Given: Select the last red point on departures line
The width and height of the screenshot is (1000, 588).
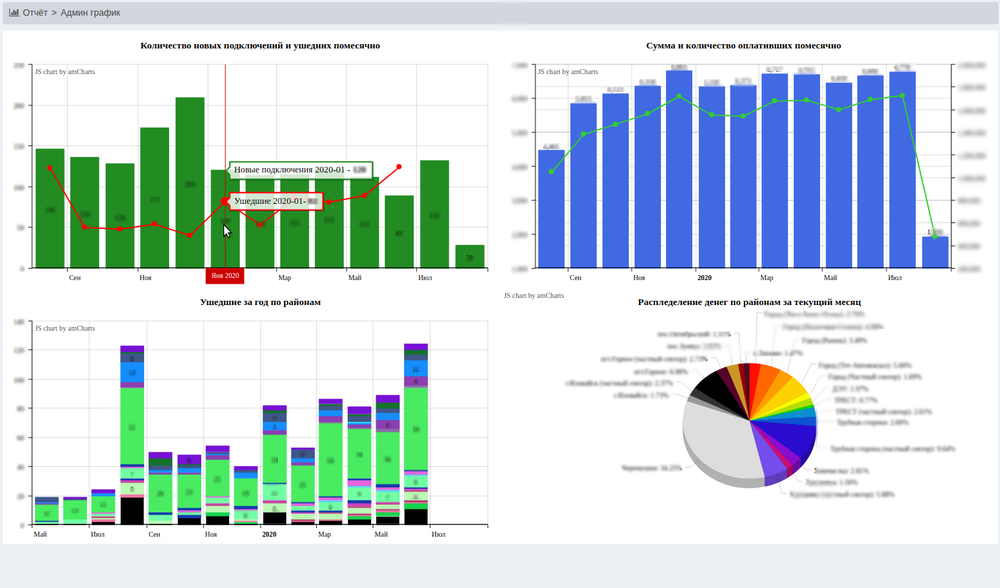Looking at the screenshot, I should click(399, 167).
